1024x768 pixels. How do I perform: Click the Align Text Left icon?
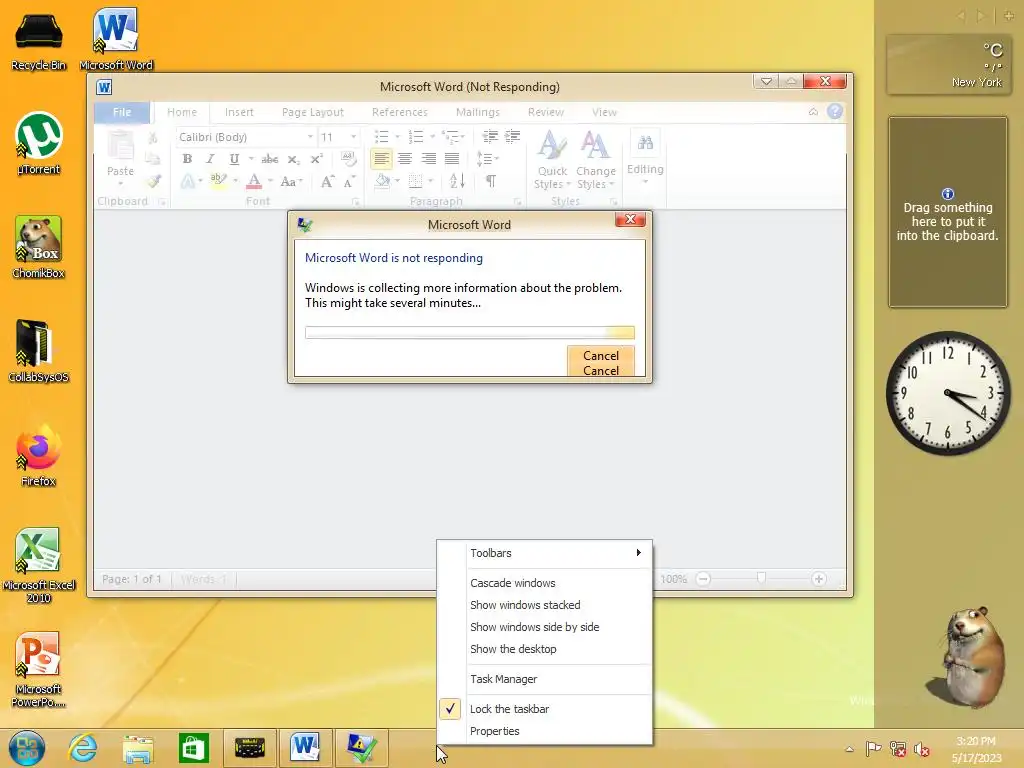381,159
